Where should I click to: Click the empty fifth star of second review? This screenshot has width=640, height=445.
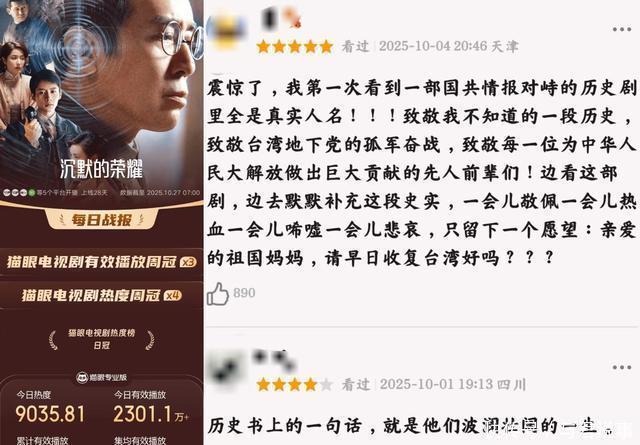326,385
